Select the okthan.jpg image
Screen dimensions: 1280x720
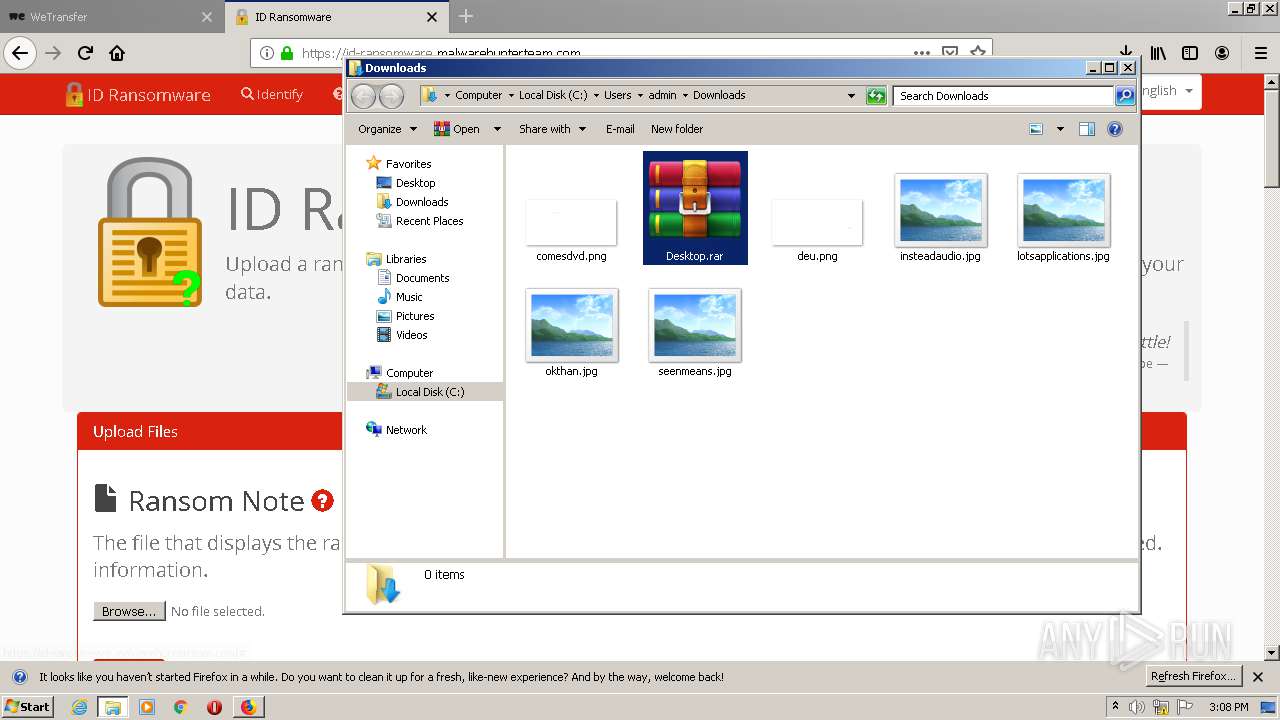point(571,333)
